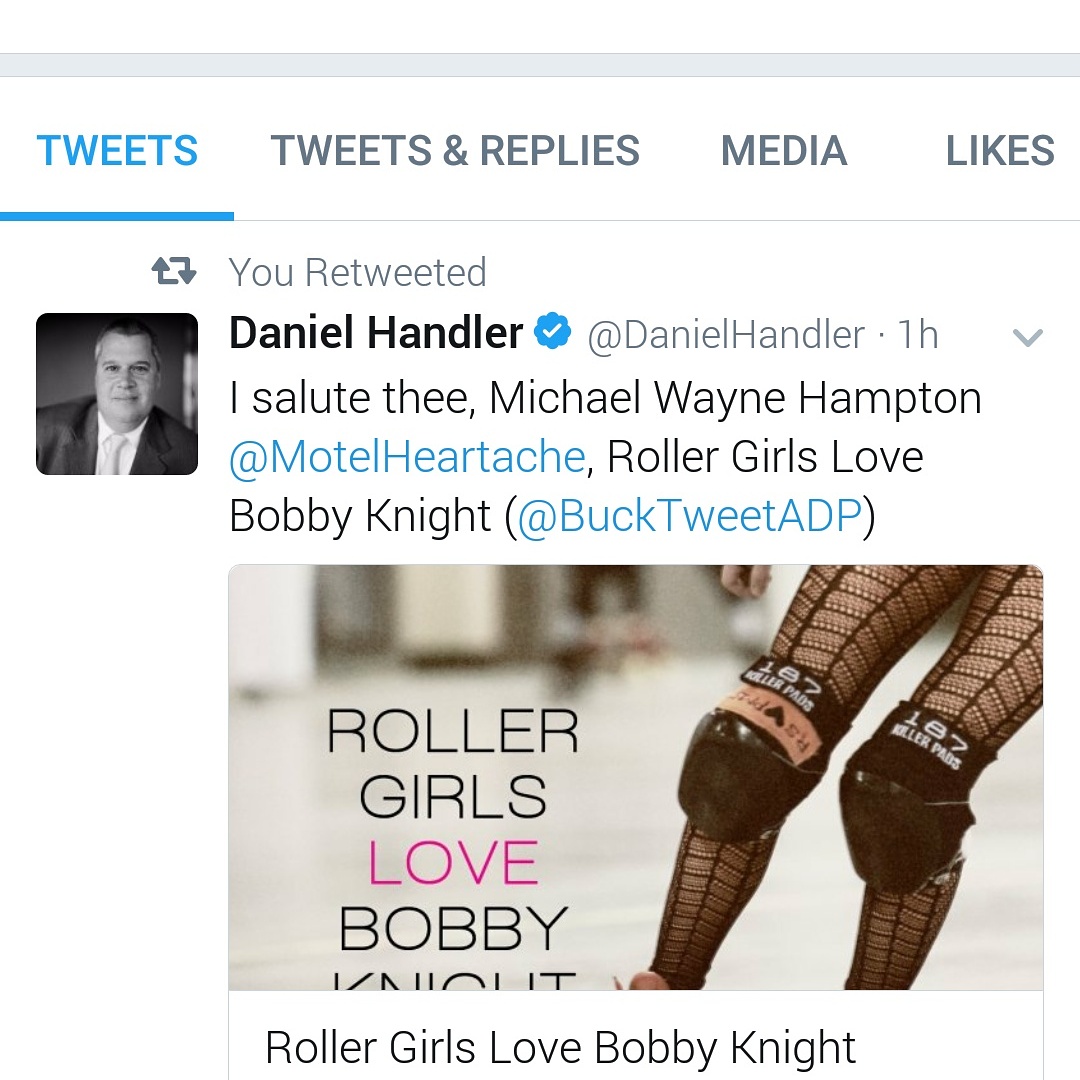1080x1080 pixels.
Task: Tap the pink LOVE word on cover
Action: click(453, 863)
